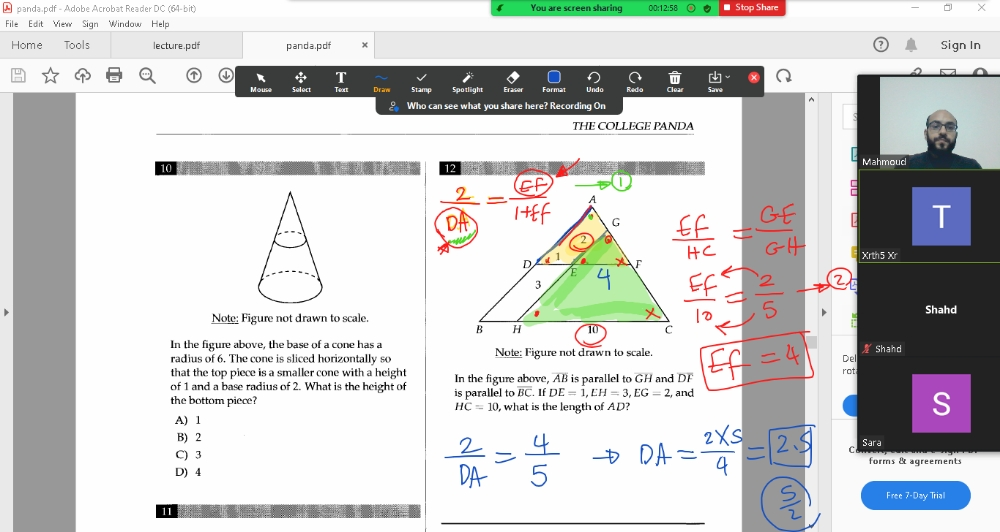Undo the last annotation

[594, 82]
